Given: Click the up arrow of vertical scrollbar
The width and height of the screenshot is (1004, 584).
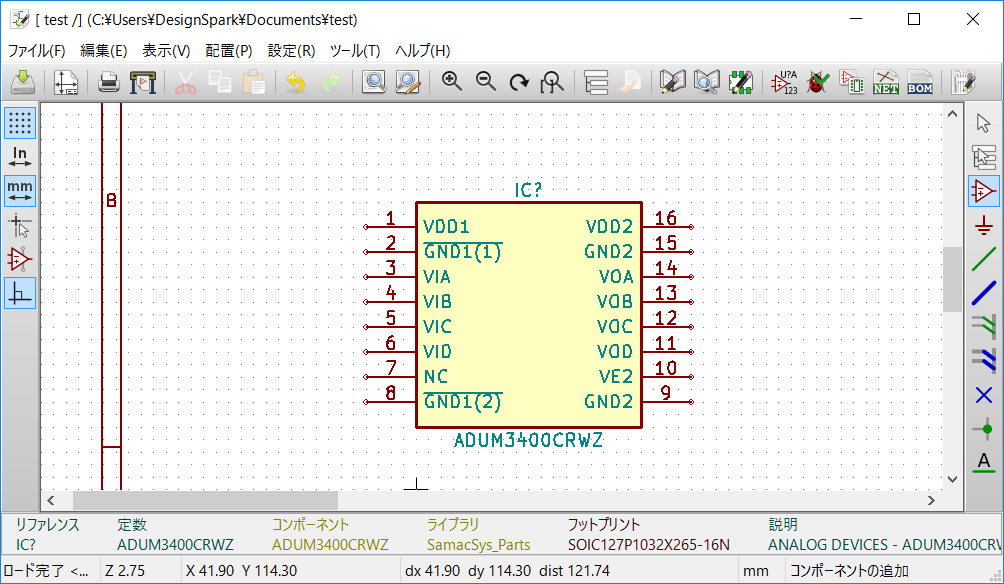Looking at the screenshot, I should [x=952, y=114].
